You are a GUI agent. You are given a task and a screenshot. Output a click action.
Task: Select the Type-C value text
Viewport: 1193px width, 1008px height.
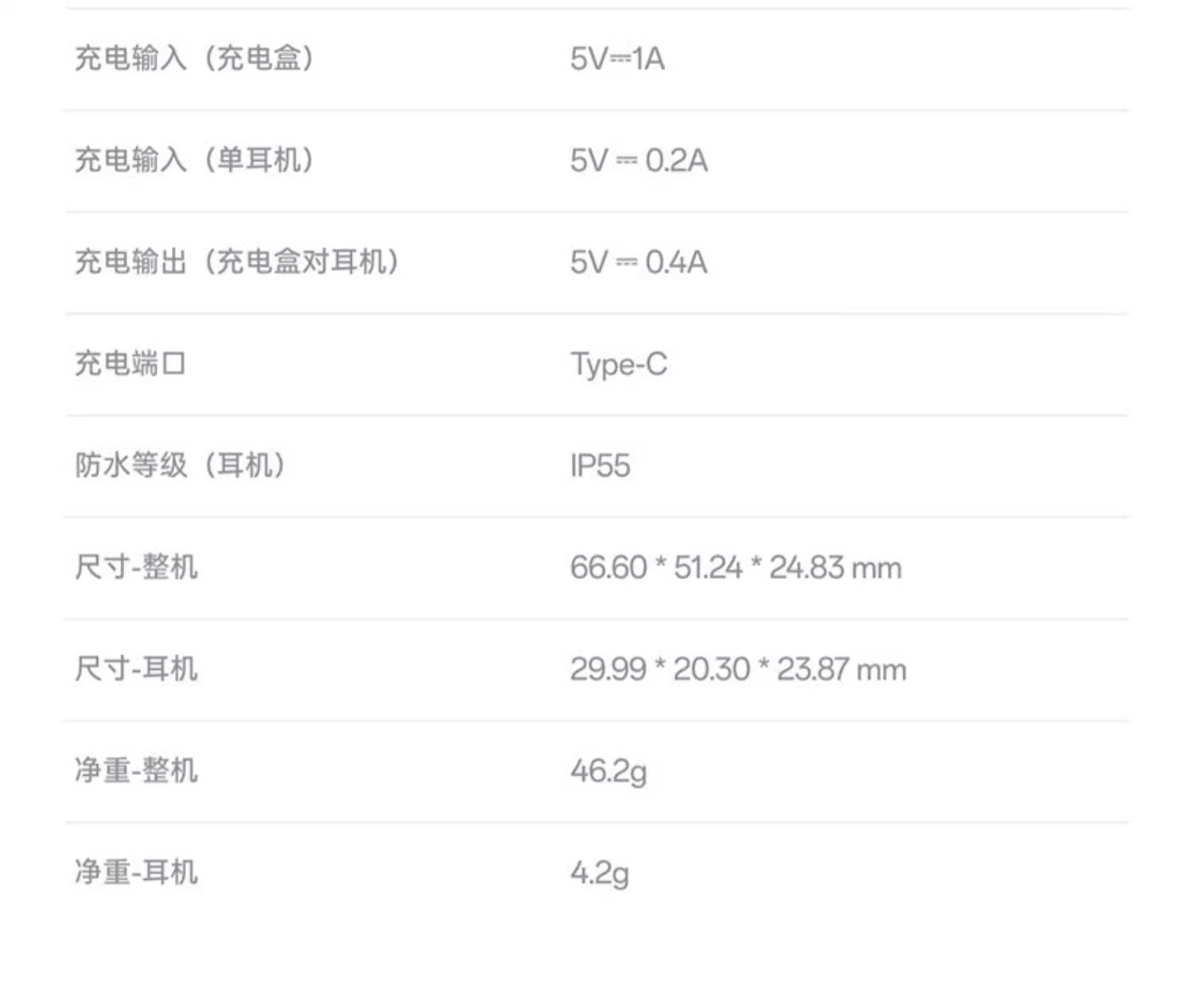tap(619, 364)
